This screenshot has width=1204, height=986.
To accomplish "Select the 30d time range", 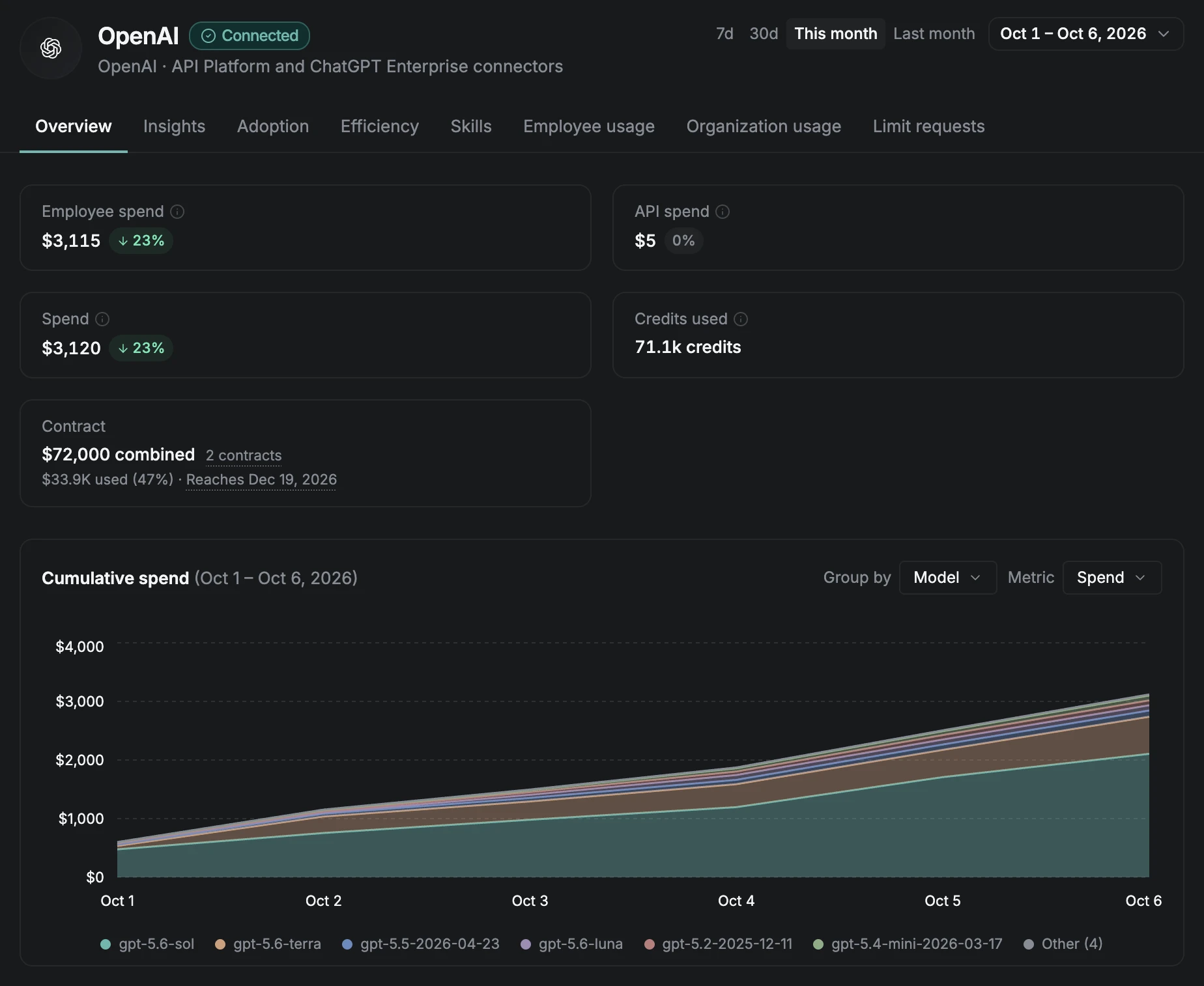I will tap(764, 34).
